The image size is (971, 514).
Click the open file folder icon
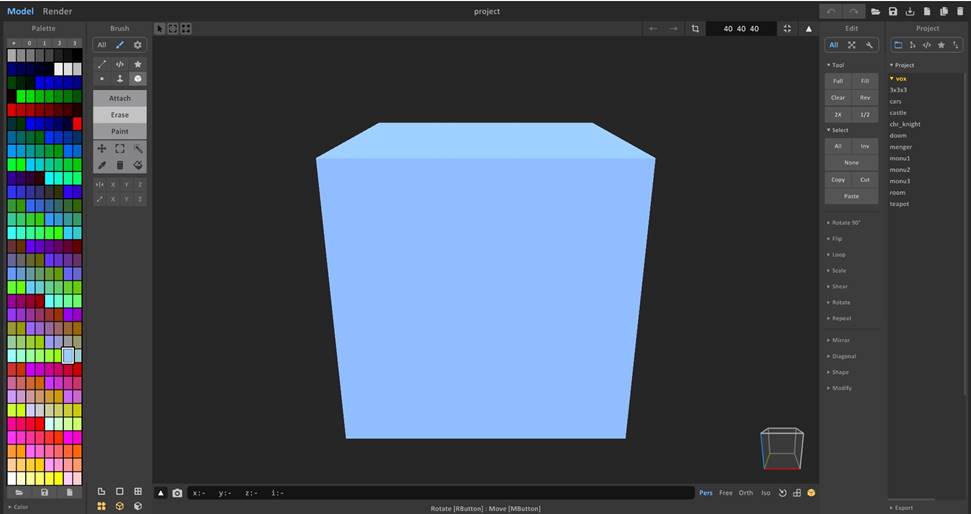click(875, 11)
